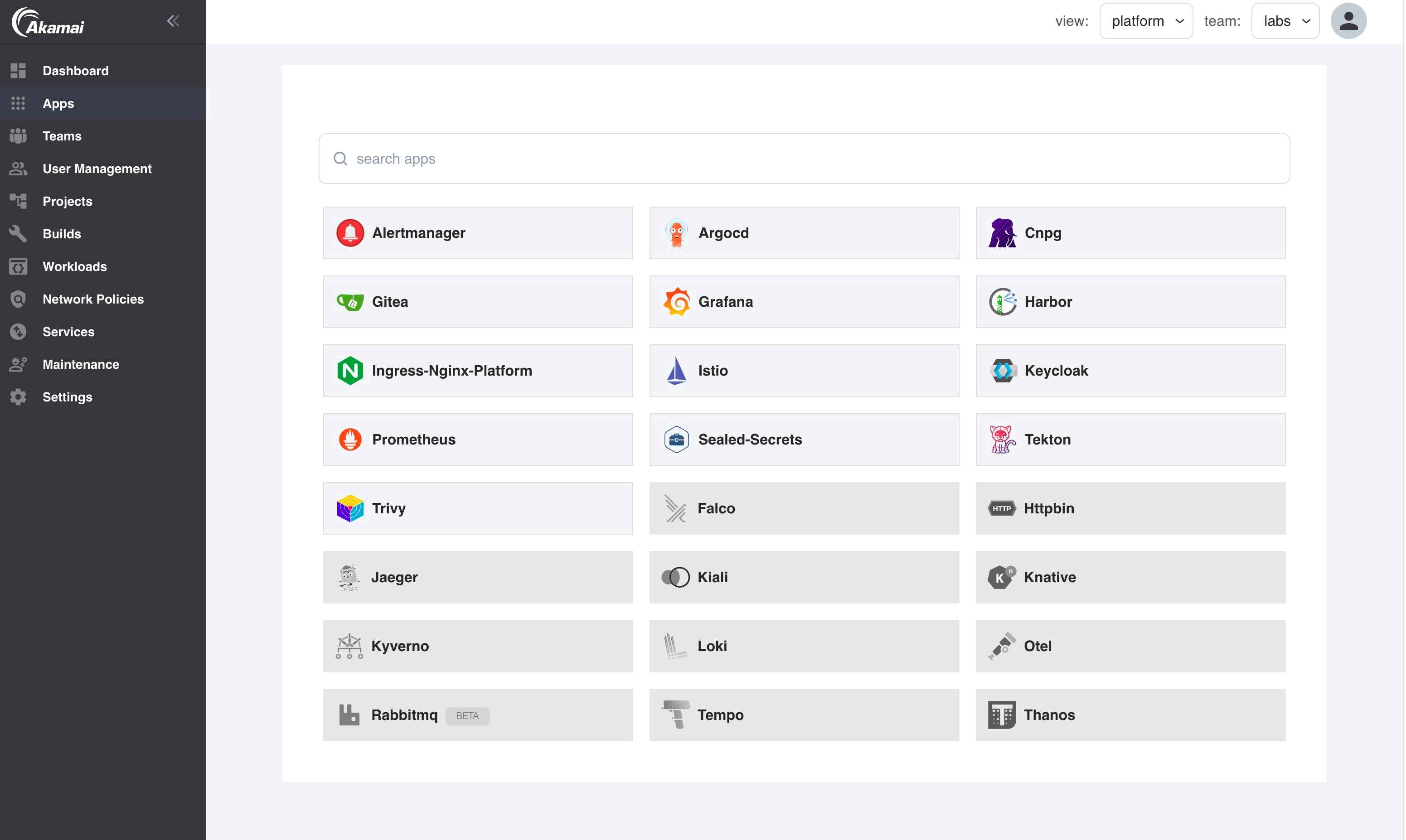Click the Akamai logo
Viewport: 1406px width, 840px height.
pos(48,21)
